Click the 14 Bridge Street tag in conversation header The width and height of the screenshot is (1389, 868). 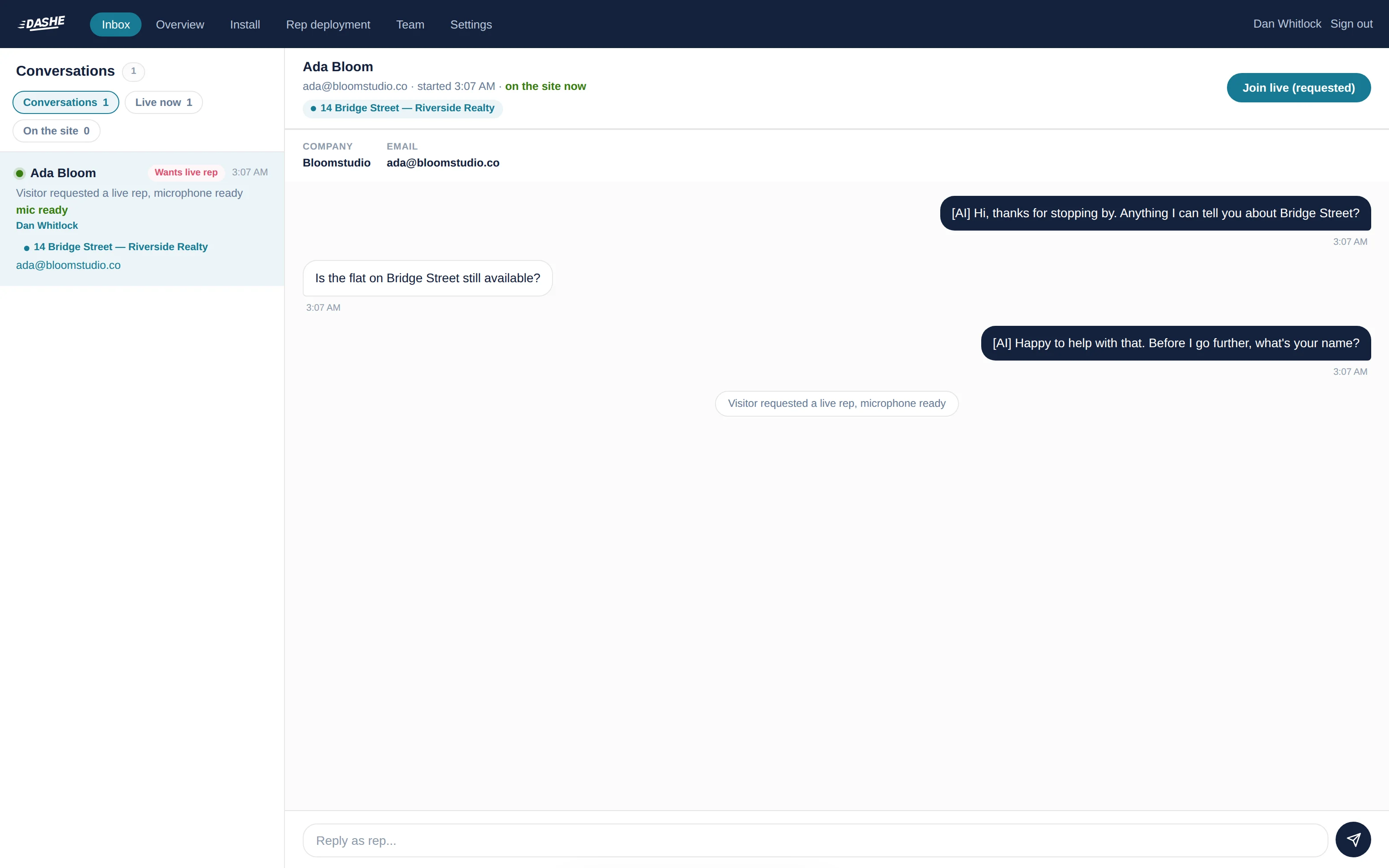coord(402,109)
